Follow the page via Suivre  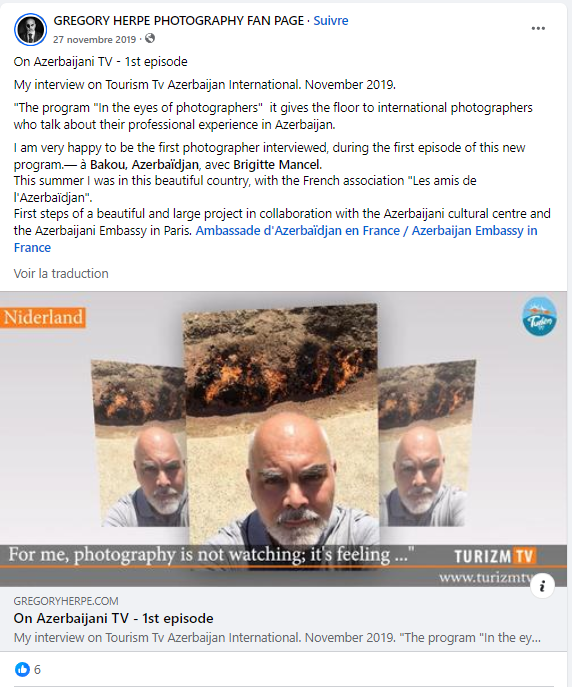click(x=331, y=21)
